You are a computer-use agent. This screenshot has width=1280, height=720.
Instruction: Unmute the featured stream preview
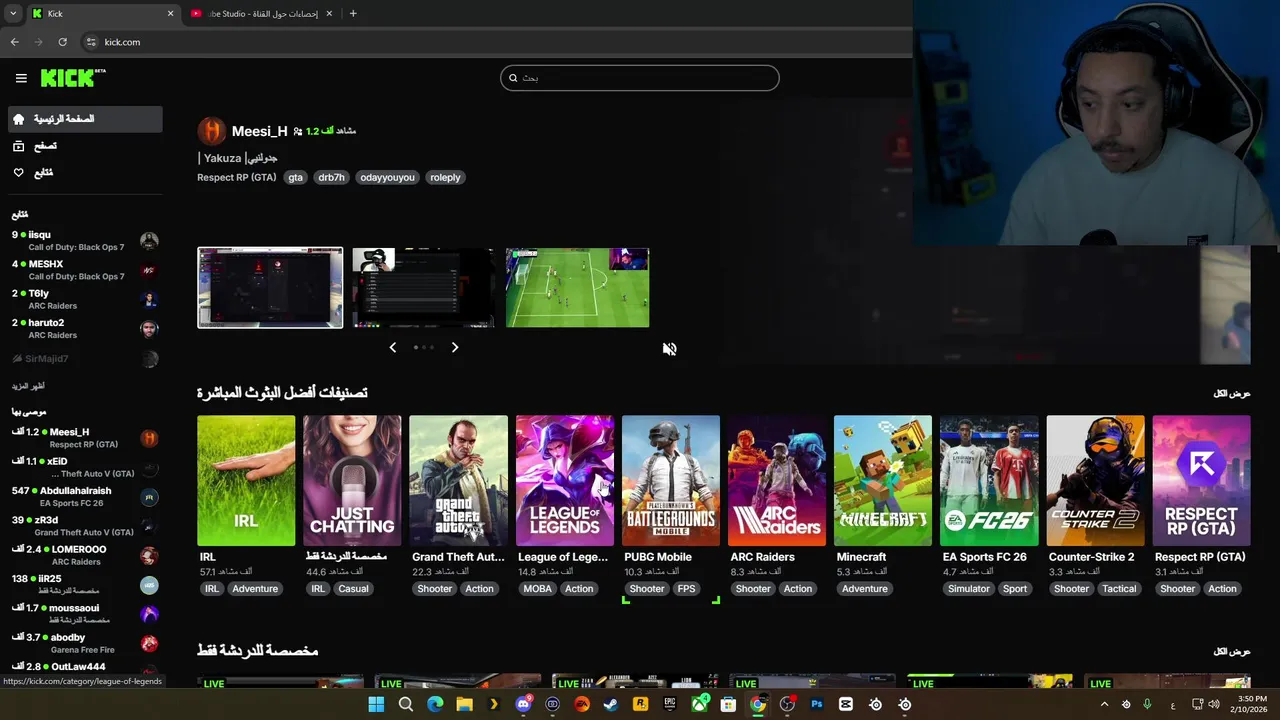[670, 349]
